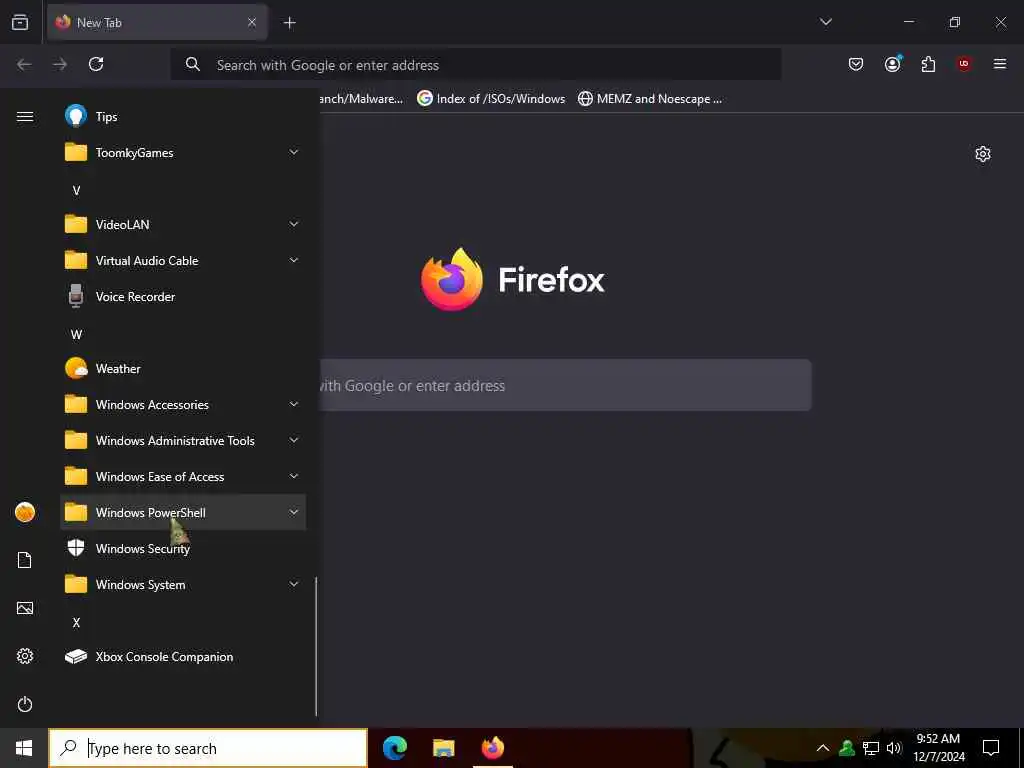
Task: Reload the Firefox page
Action: (x=96, y=64)
